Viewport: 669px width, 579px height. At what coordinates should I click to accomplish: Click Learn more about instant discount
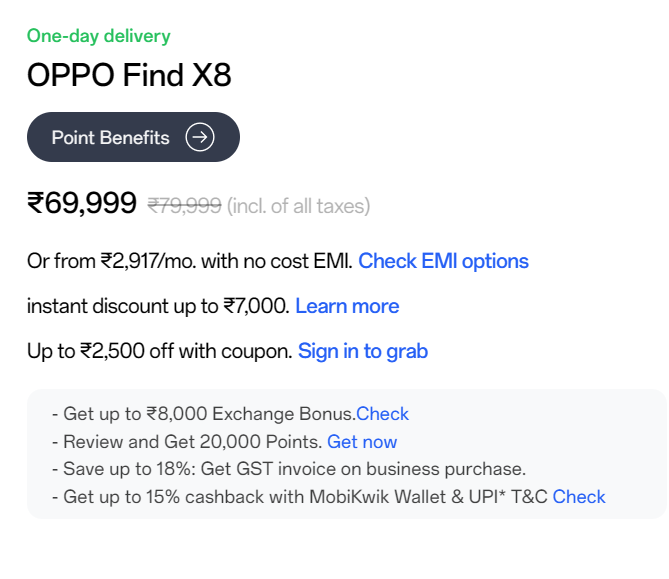coord(347,306)
